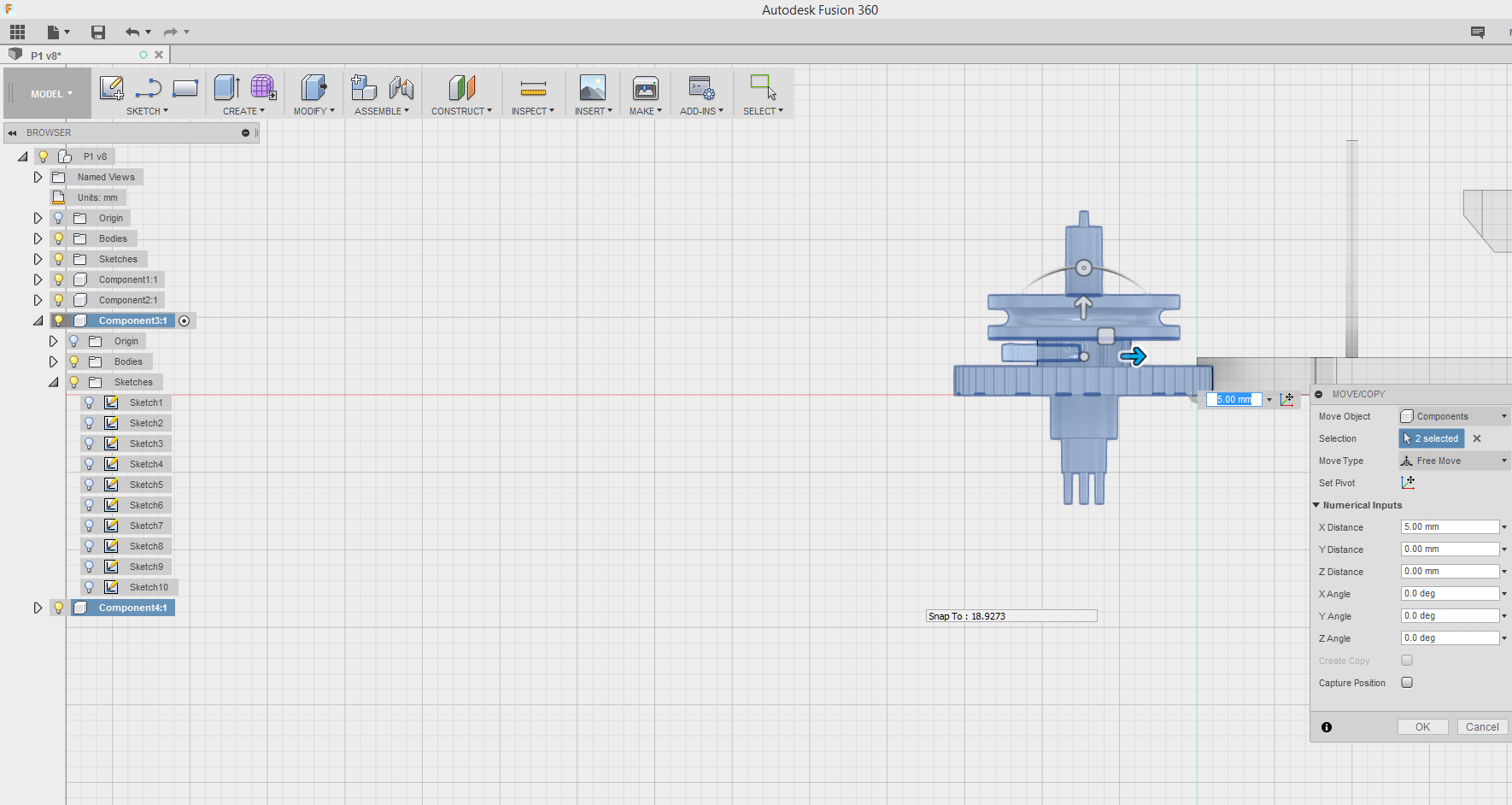Open the ASSEMBLE menu
This screenshot has width=1512, height=805.
(x=382, y=111)
